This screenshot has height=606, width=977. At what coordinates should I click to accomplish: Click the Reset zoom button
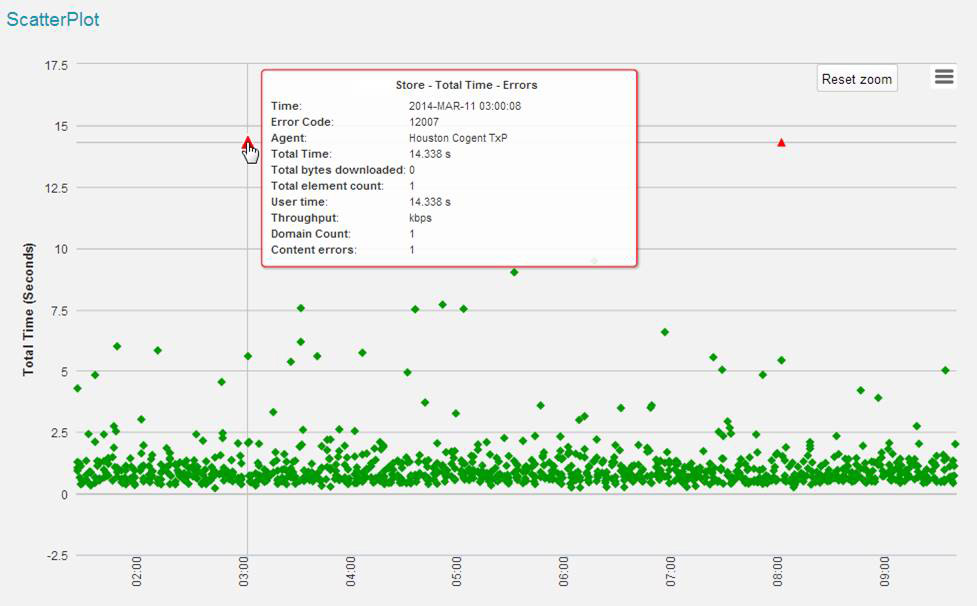point(856,79)
